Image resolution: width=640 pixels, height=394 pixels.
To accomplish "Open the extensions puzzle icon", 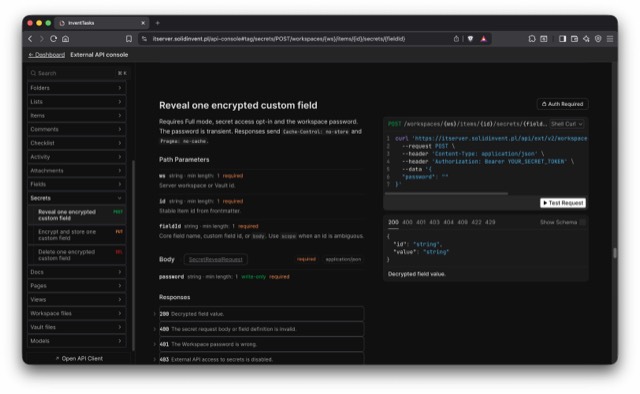I will (x=532, y=39).
